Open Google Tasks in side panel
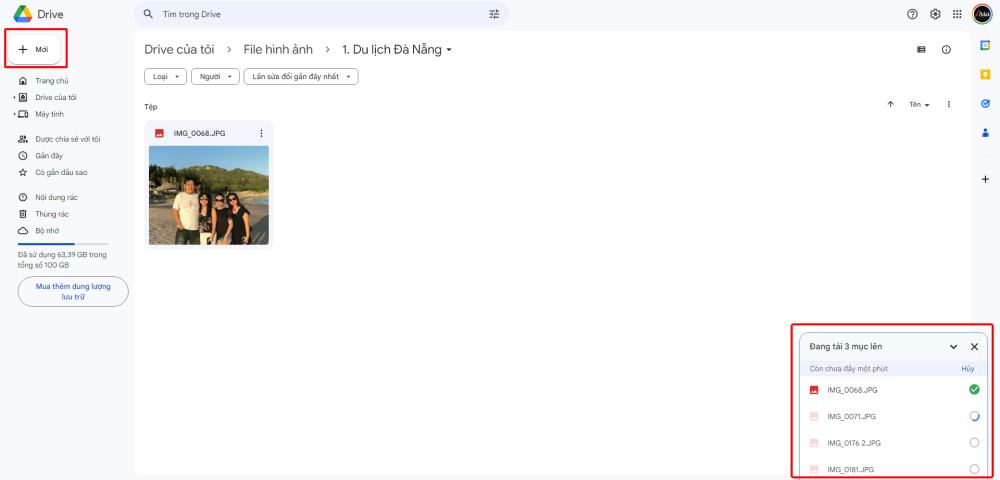Screen dimensions: 1000x480 click(985, 103)
